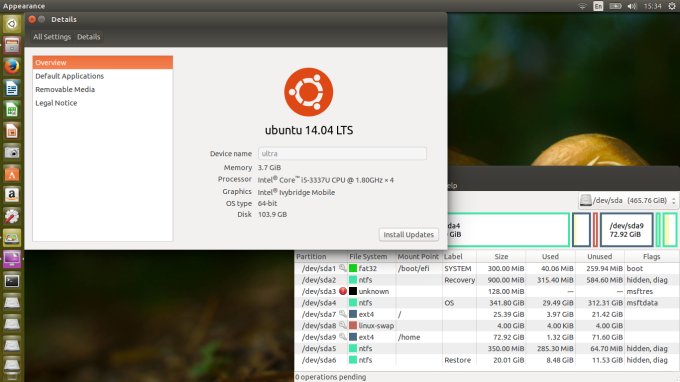Launch LibreOffice Calc from the launcher
Screen dimensions: 680x382
[x=12, y=109]
